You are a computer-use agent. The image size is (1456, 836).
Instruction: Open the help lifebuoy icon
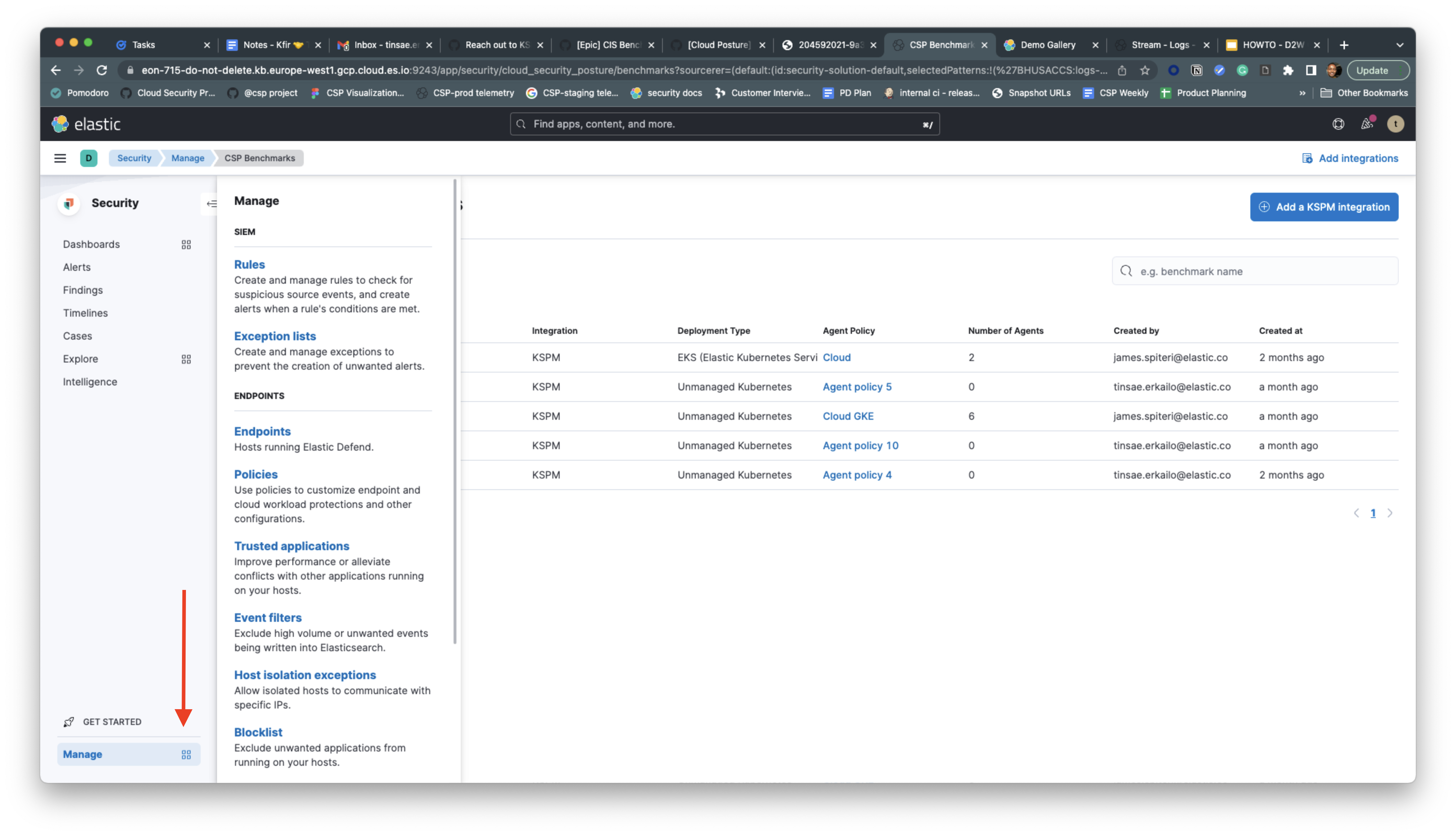[1338, 124]
